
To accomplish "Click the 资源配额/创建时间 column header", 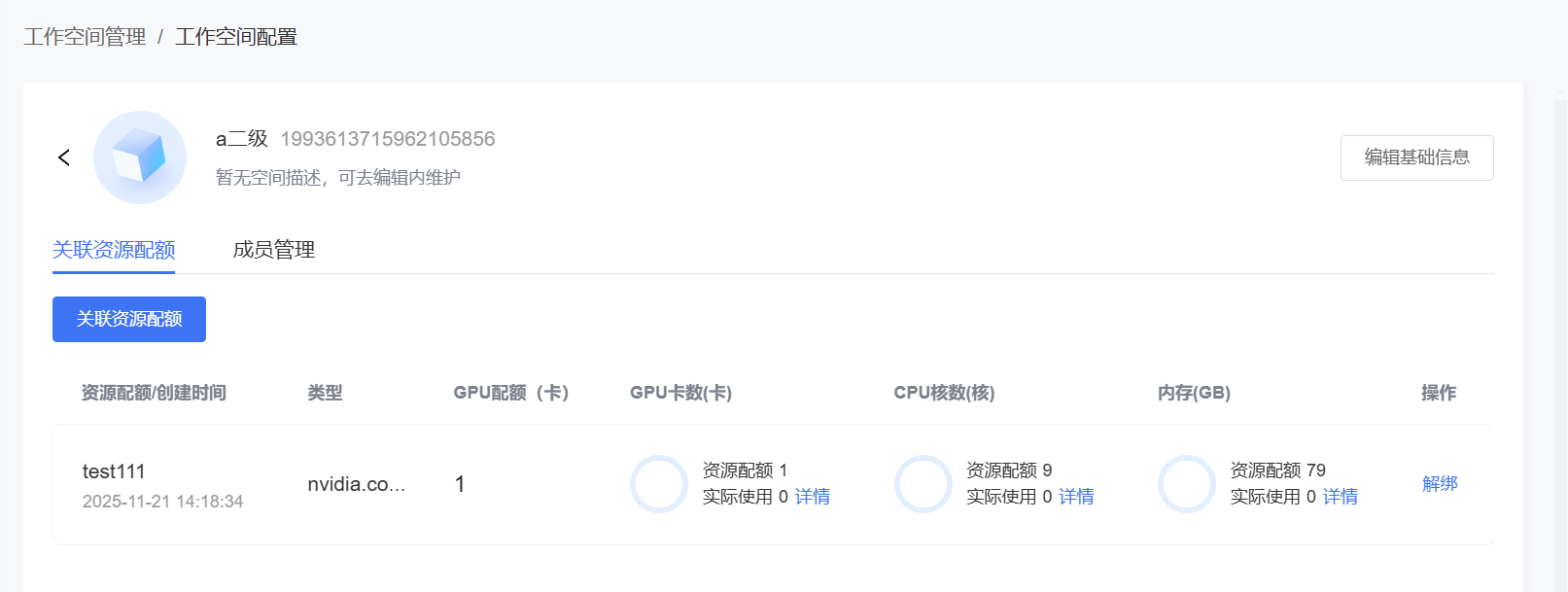I will [154, 393].
